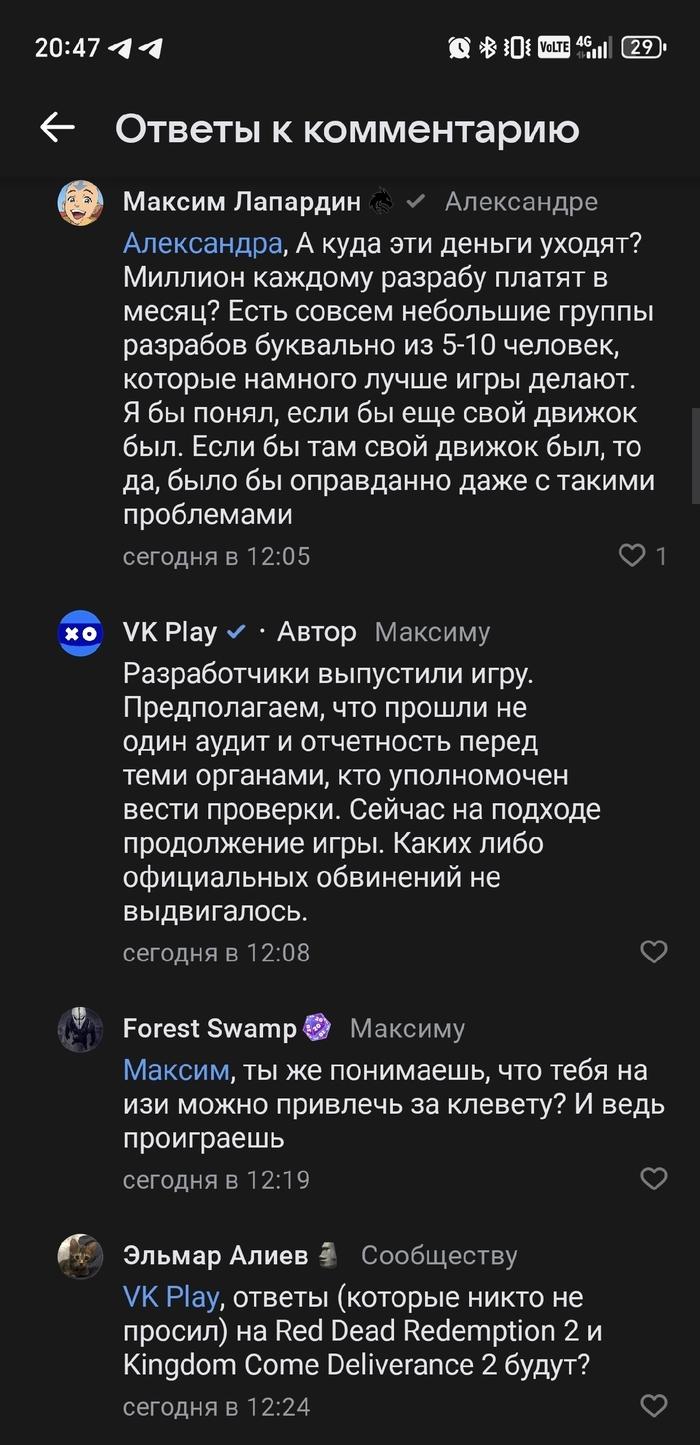This screenshot has width=700, height=1445.
Task: Like Эльмар Алиев's comment
Action: (653, 1406)
